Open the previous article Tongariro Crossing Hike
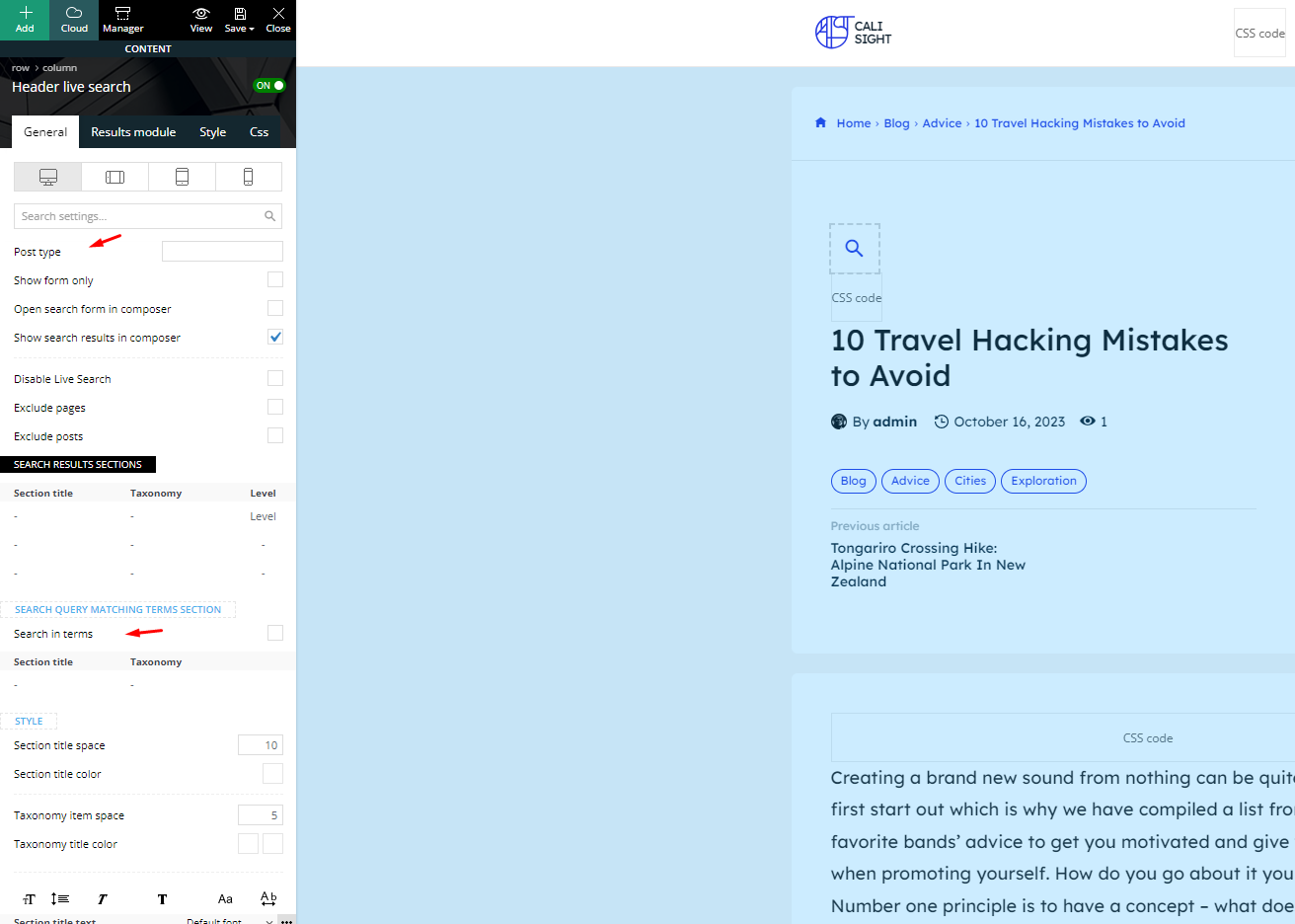This screenshot has height=924, width=1295. pyautogui.click(x=928, y=565)
